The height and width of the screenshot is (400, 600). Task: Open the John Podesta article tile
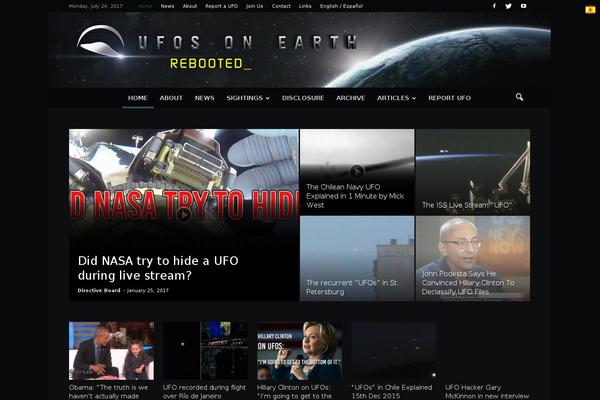tap(473, 258)
